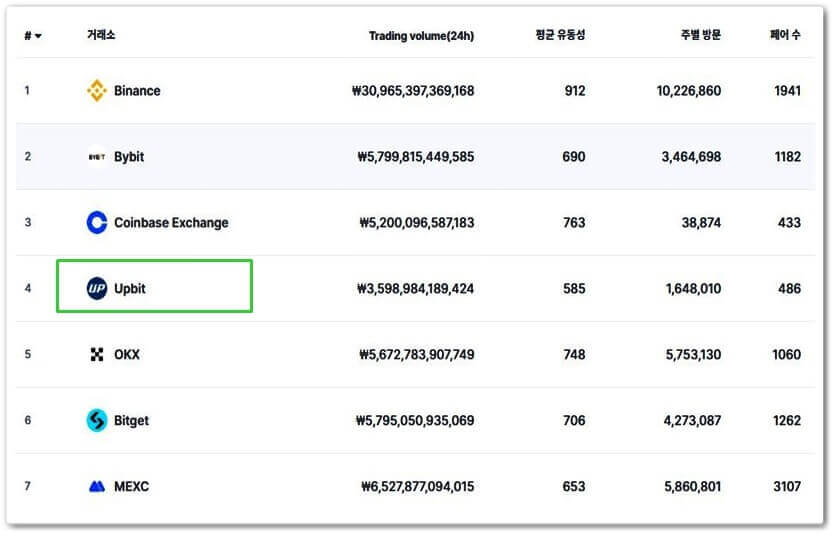Viewport: 836px width, 536px height.
Task: Click Binance weekly visits 10,226,860
Action: point(689,91)
